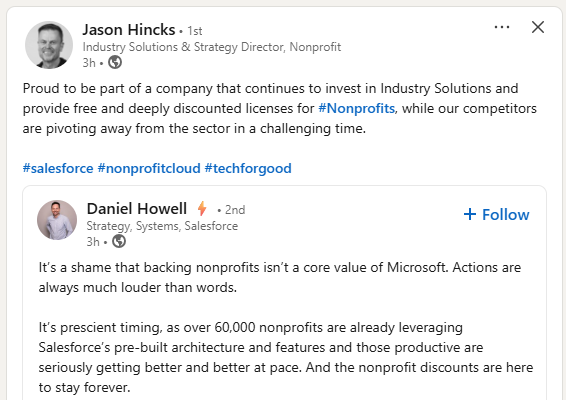Screen dimensions: 566x400
Task: Click globe visibility icon on Jason's post
Action: 115,62
